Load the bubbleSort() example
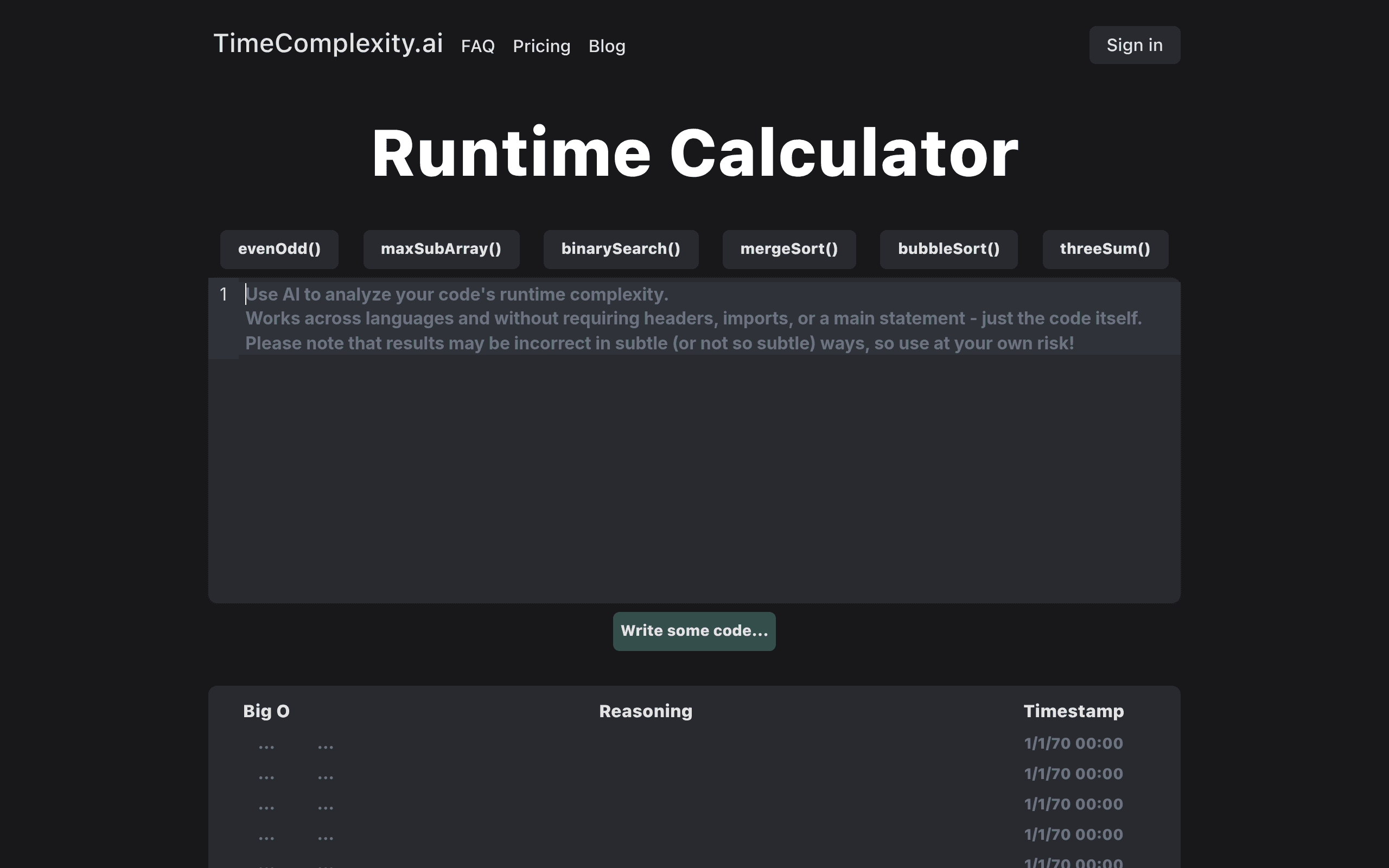Screen dimensions: 1389x868 coord(949,249)
